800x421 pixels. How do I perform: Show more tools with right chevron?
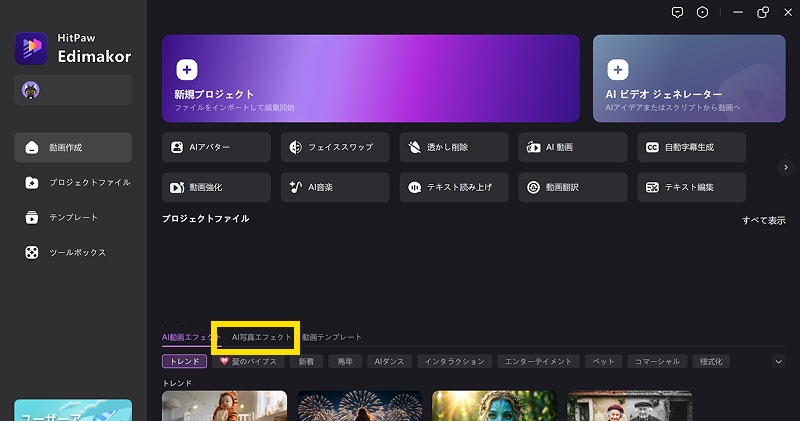[786, 167]
